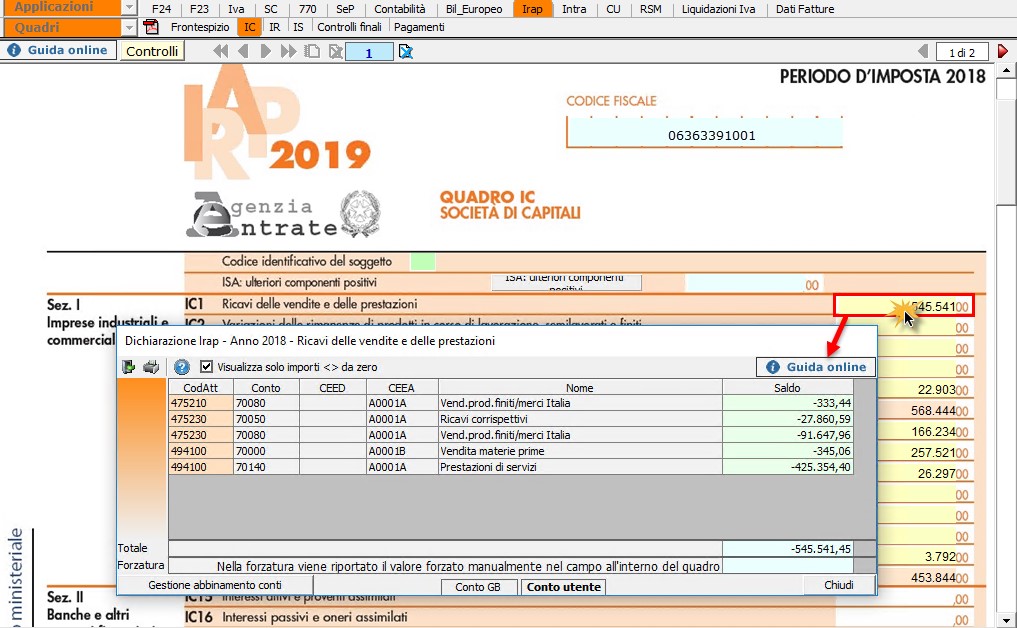1017x628 pixels.
Task: Open the RSM application tab
Action: pyautogui.click(x=651, y=9)
